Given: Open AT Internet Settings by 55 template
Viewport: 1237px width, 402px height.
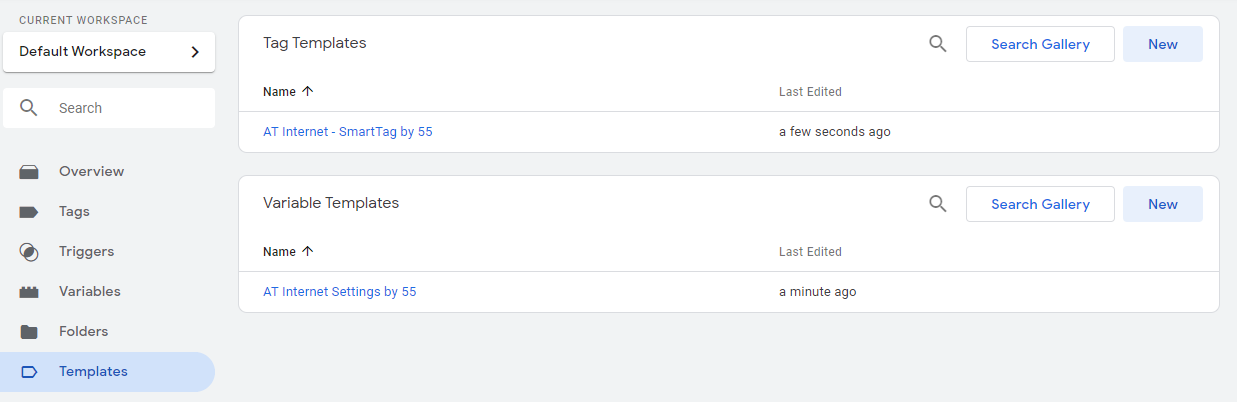Looking at the screenshot, I should [340, 292].
